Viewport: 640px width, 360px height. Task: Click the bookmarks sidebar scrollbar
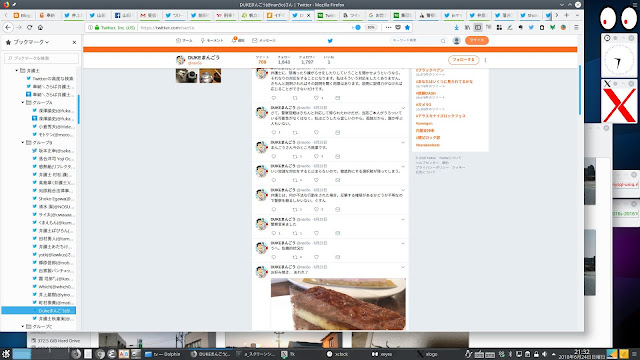78,109
